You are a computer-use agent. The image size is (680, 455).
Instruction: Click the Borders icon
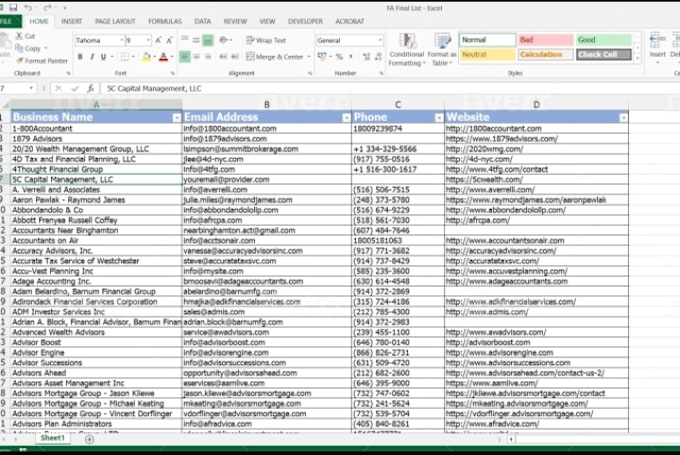coord(125,57)
